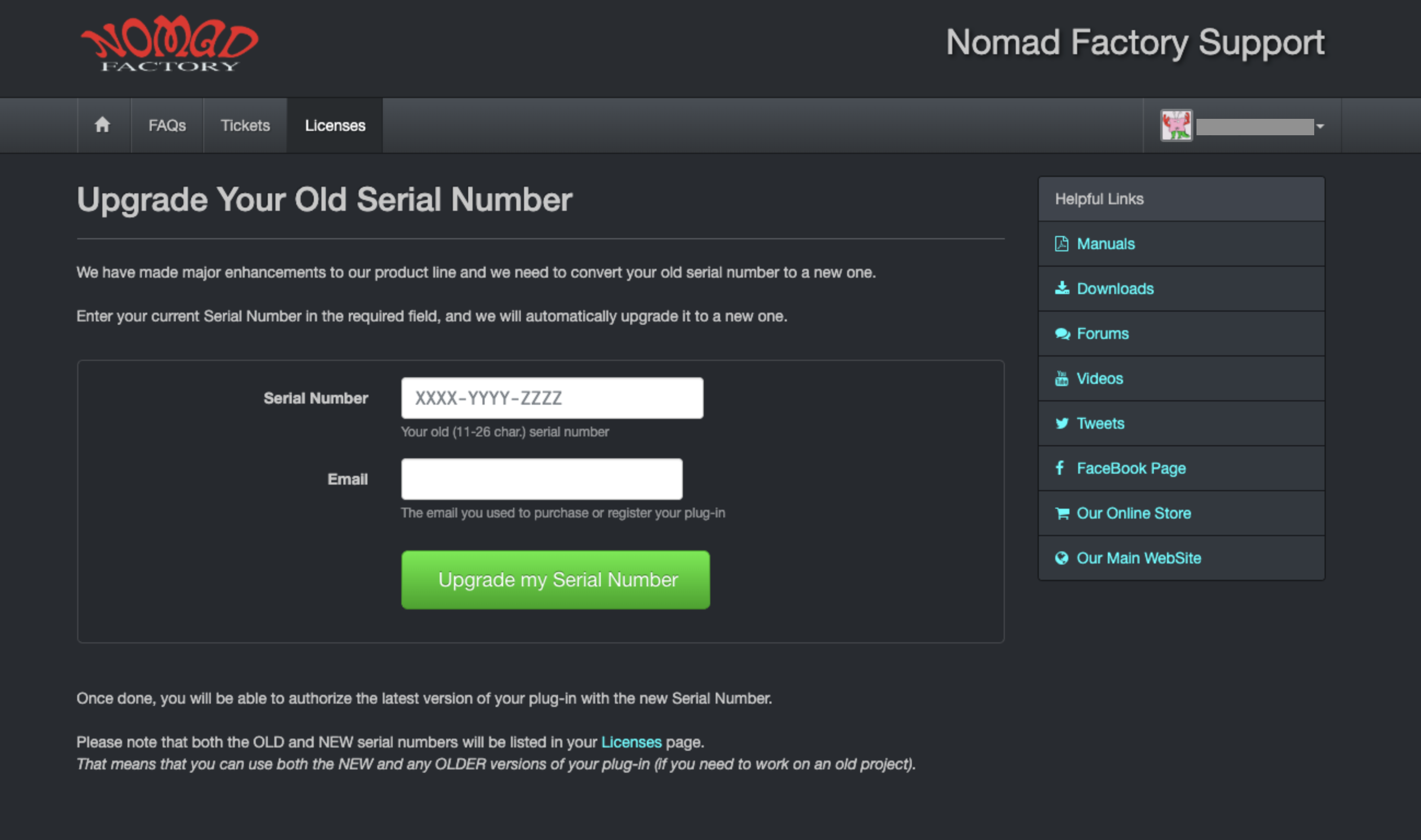Open the Videos link

(1100, 379)
